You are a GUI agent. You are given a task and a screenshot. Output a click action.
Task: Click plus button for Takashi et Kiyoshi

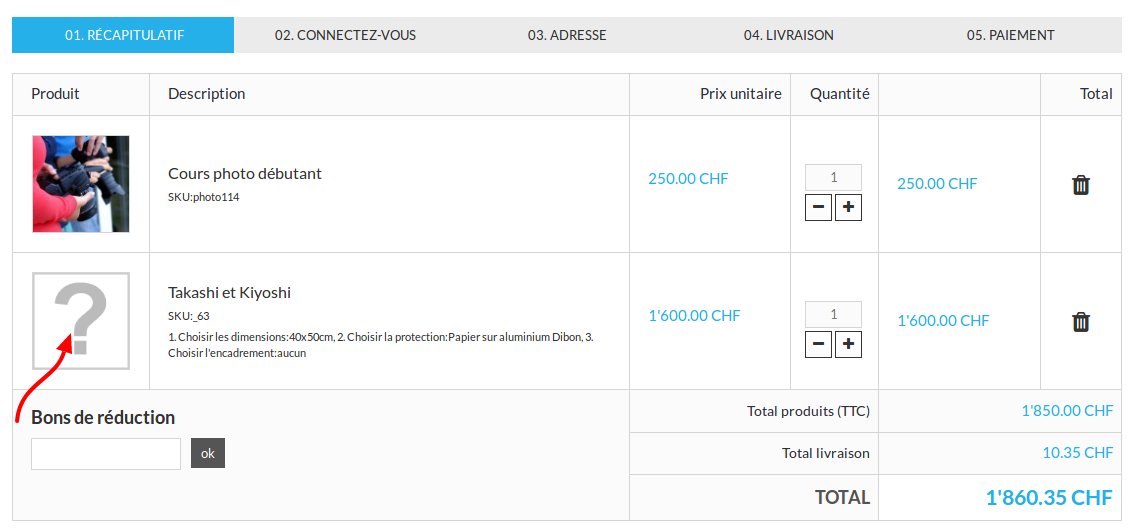pos(848,344)
